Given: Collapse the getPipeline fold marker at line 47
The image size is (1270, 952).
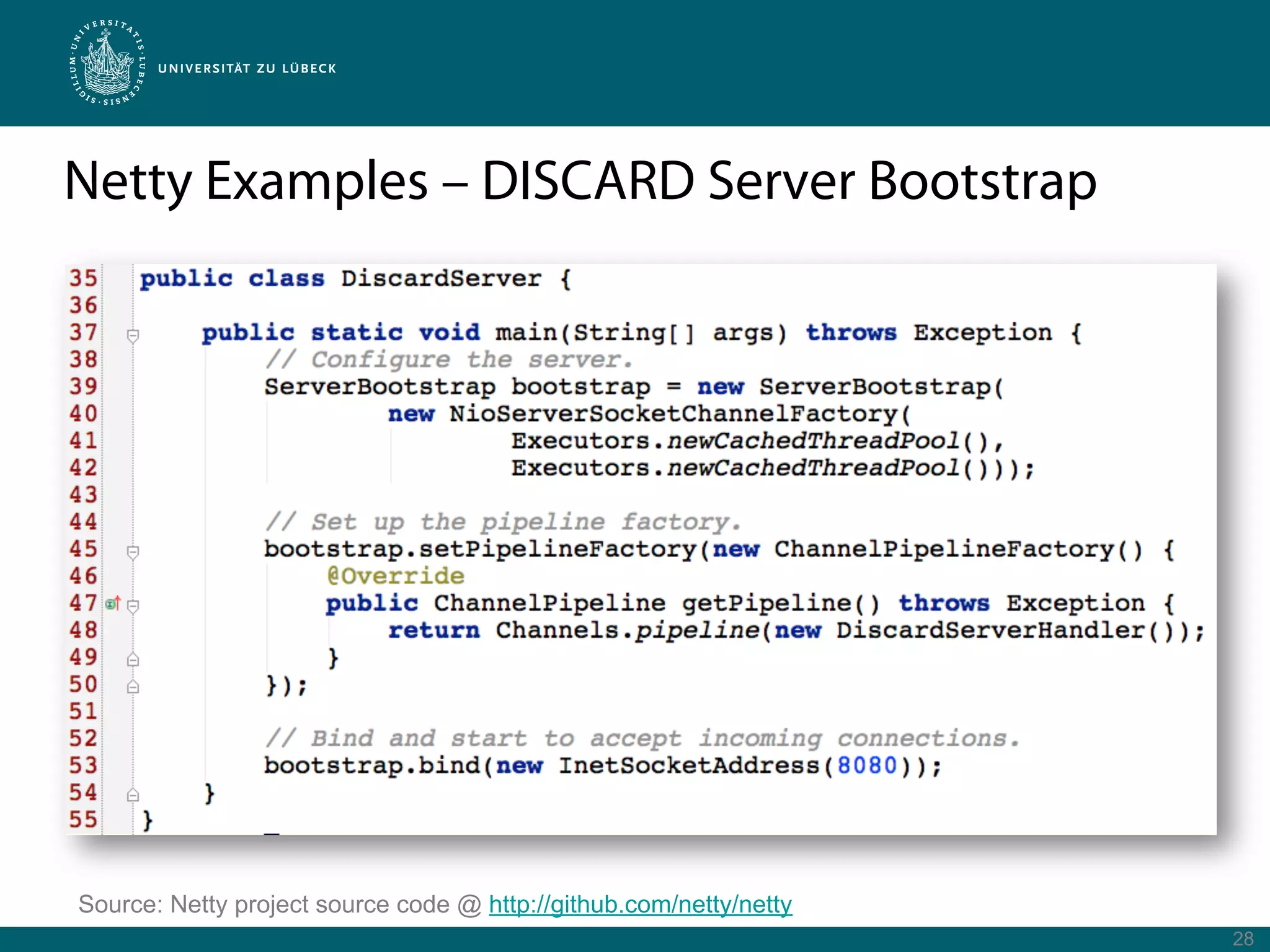Looking at the screenshot, I should (x=133, y=606).
